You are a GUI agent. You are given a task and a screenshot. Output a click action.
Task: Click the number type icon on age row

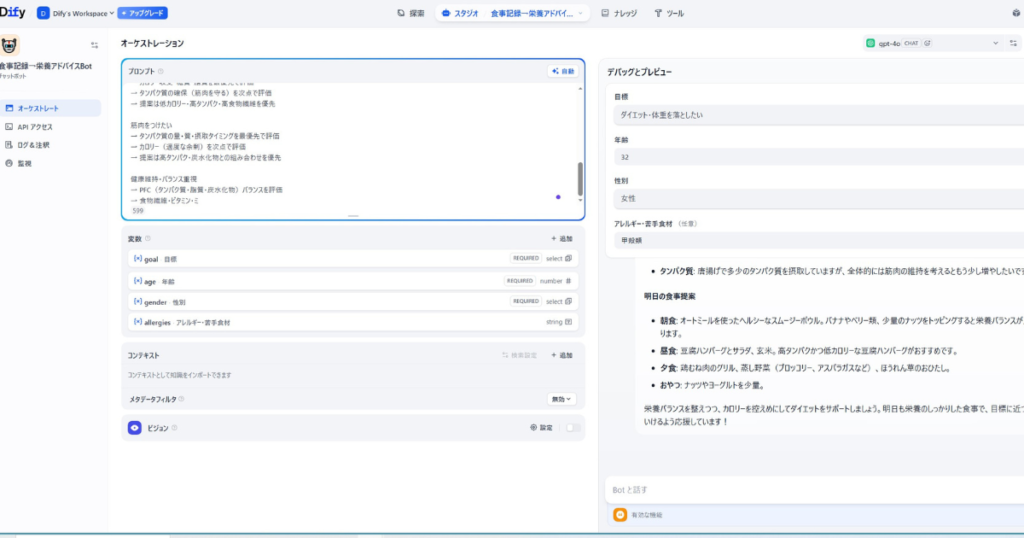point(569,281)
